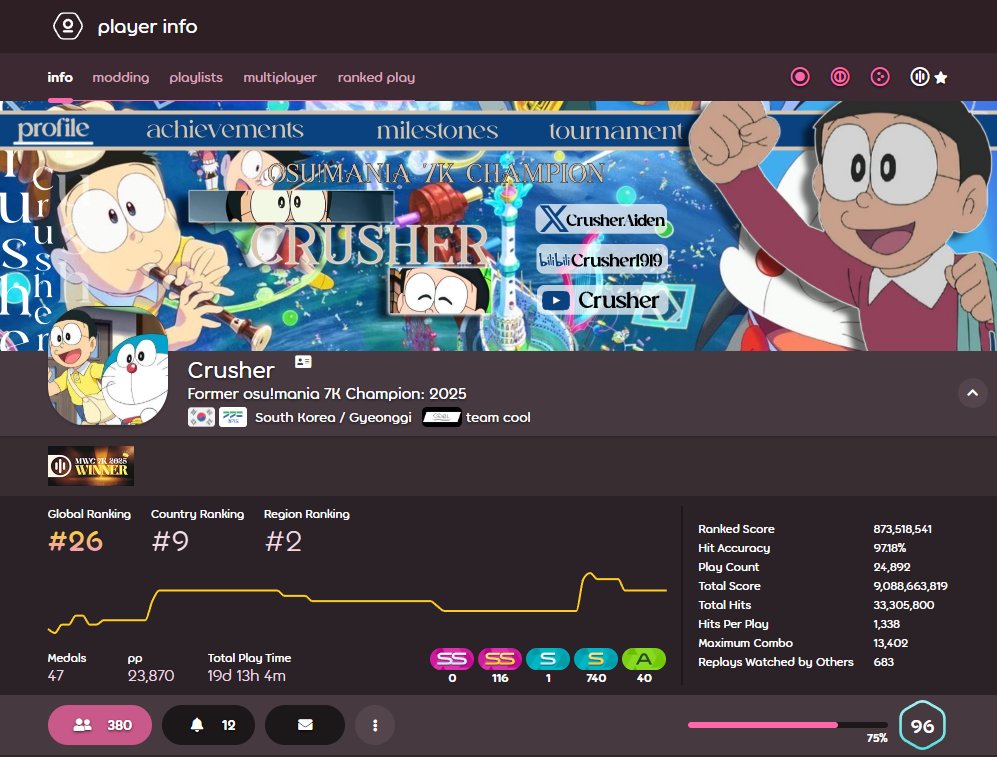997x757 pixels.
Task: Collapse the profile cover with chevron
Action: pos(972,393)
